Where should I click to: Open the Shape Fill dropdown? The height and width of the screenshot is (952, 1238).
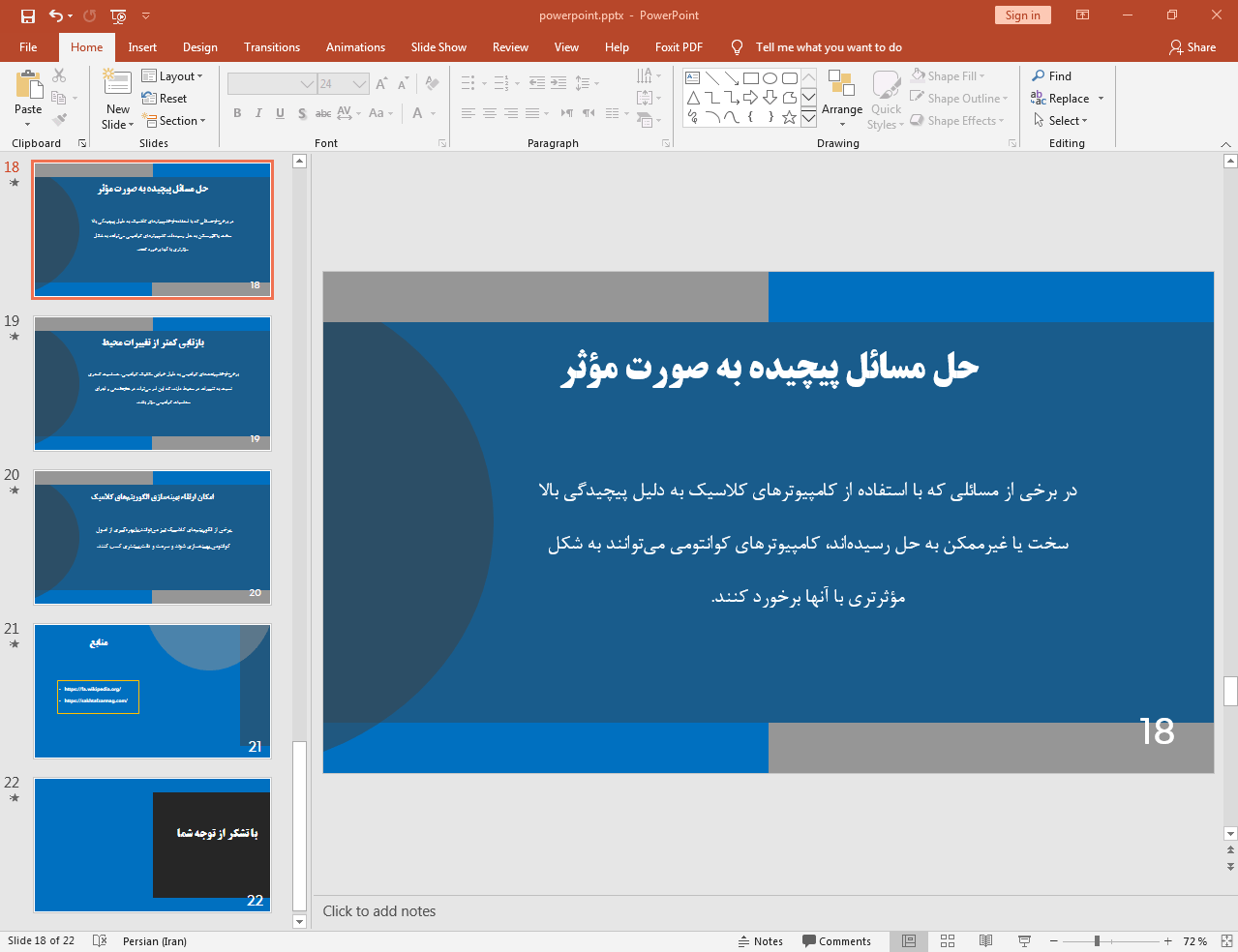pyautogui.click(x=949, y=75)
